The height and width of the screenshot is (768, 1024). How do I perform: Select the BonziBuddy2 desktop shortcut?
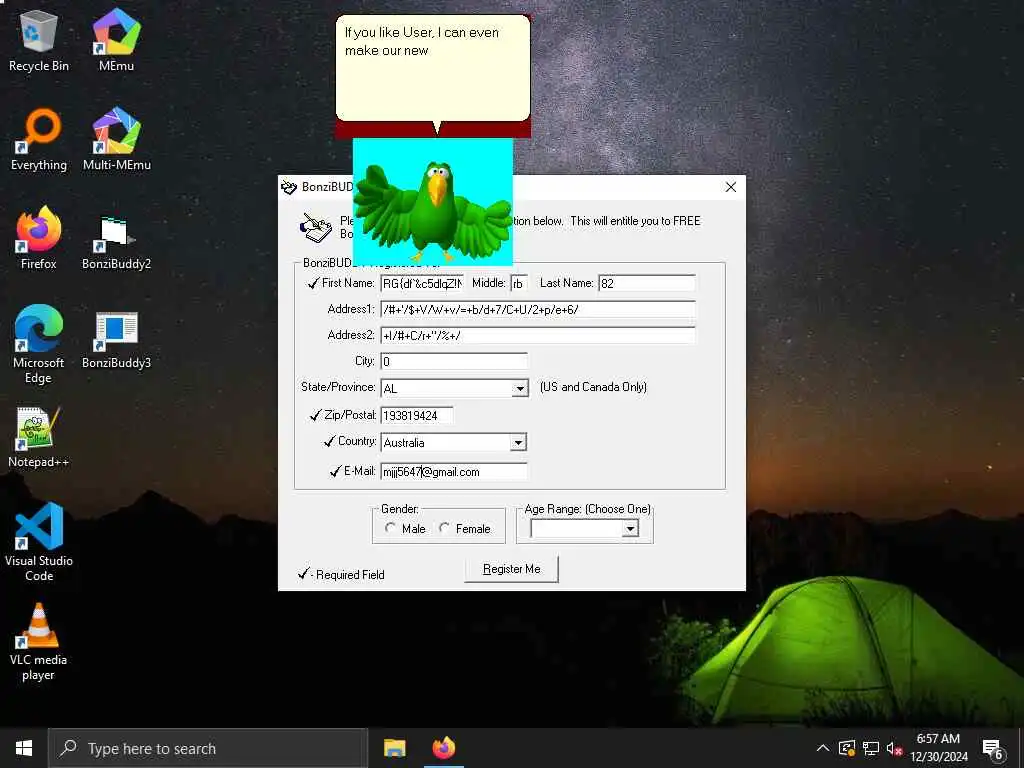pos(116,242)
